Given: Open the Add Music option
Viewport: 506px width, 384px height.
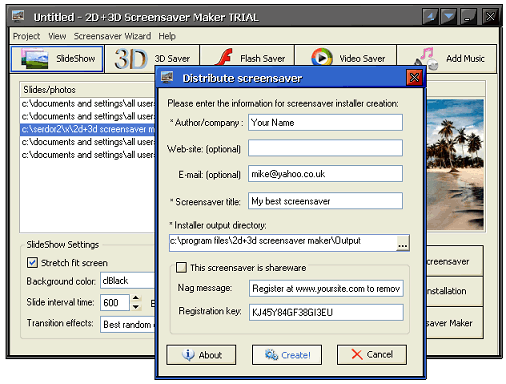Looking at the screenshot, I should [447, 59].
